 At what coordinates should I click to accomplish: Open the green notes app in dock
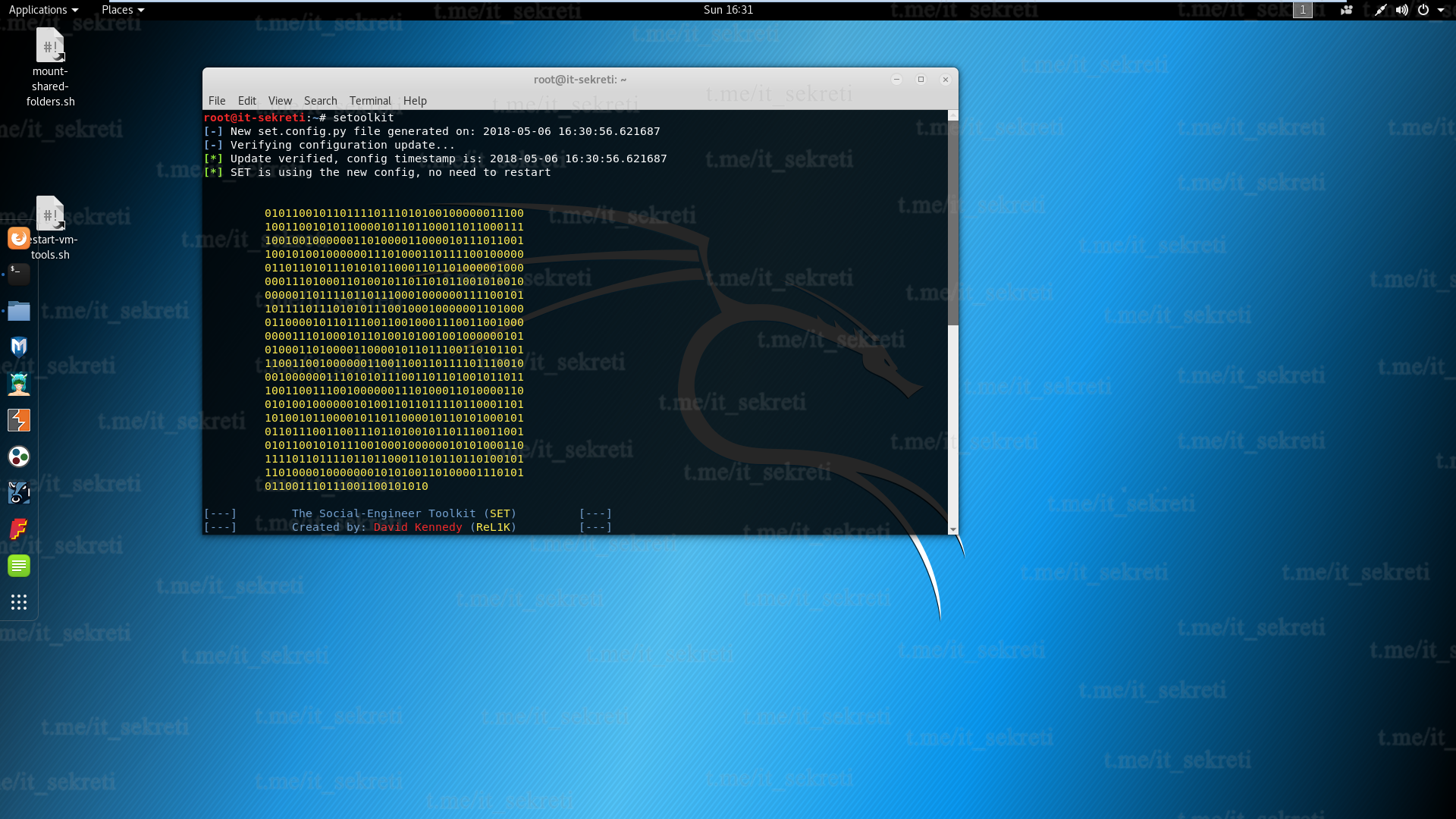19,566
